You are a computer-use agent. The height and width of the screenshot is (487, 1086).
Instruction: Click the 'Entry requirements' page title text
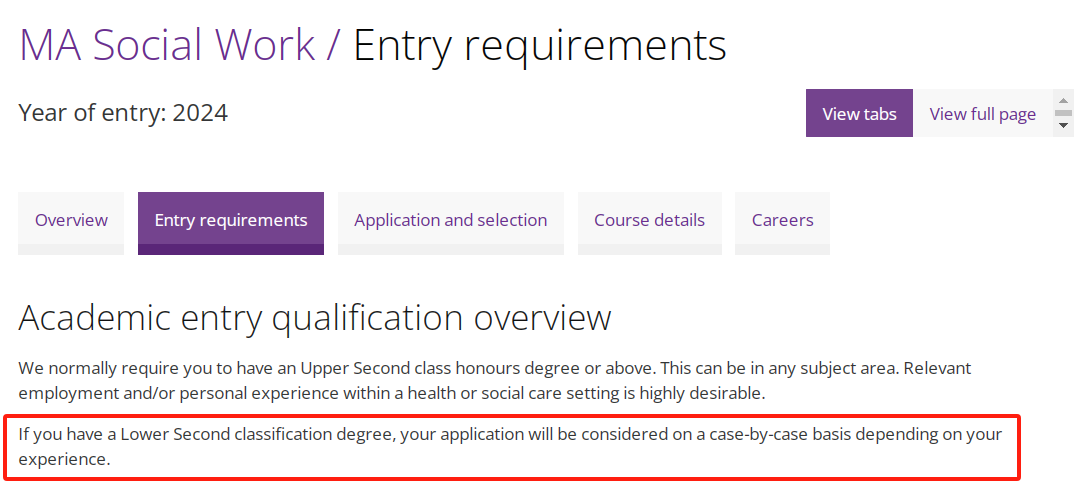(x=540, y=45)
